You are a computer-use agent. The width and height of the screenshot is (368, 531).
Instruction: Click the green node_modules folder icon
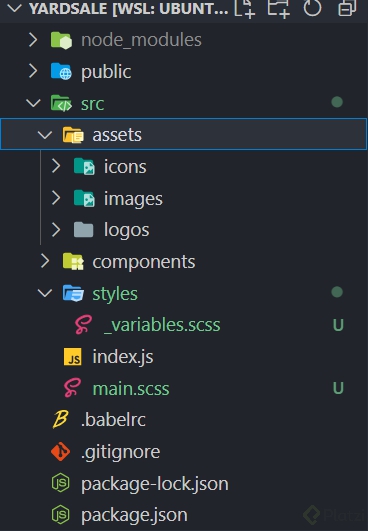coord(61,40)
